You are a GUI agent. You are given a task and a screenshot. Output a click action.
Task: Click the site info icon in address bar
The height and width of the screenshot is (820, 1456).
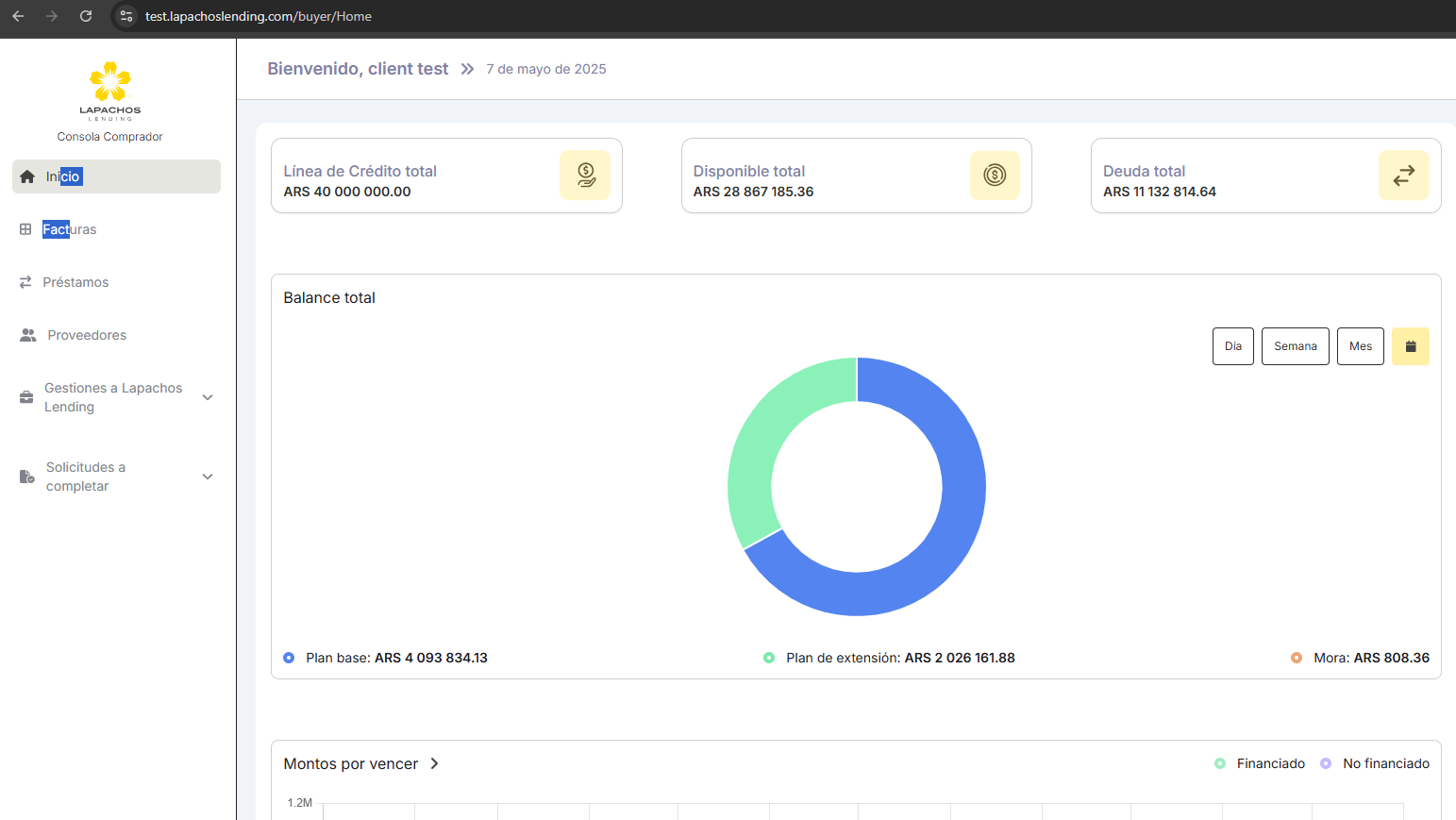[126, 16]
